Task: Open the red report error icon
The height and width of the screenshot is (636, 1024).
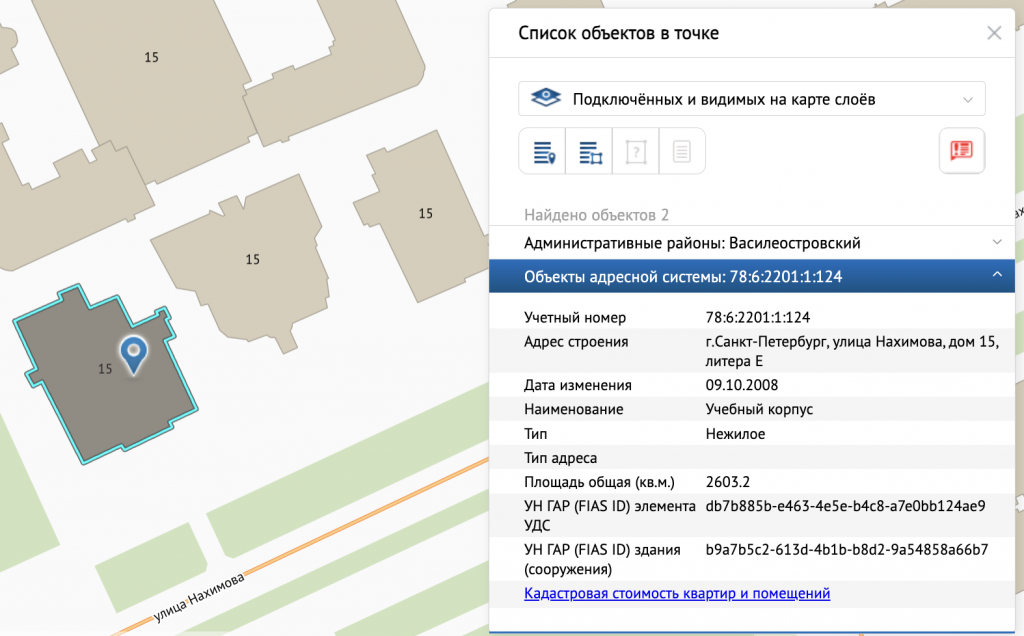Action: (x=962, y=151)
